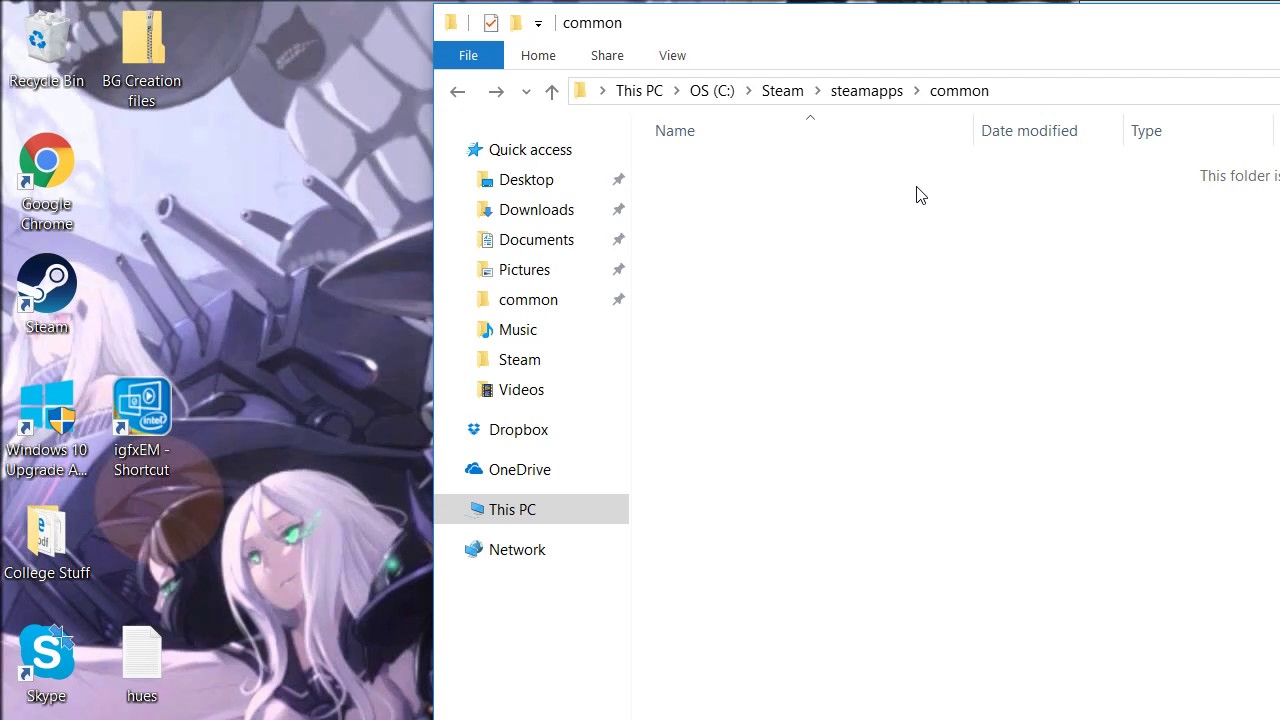1280x720 pixels.
Task: Click This PC in address bar
Action: (x=639, y=90)
